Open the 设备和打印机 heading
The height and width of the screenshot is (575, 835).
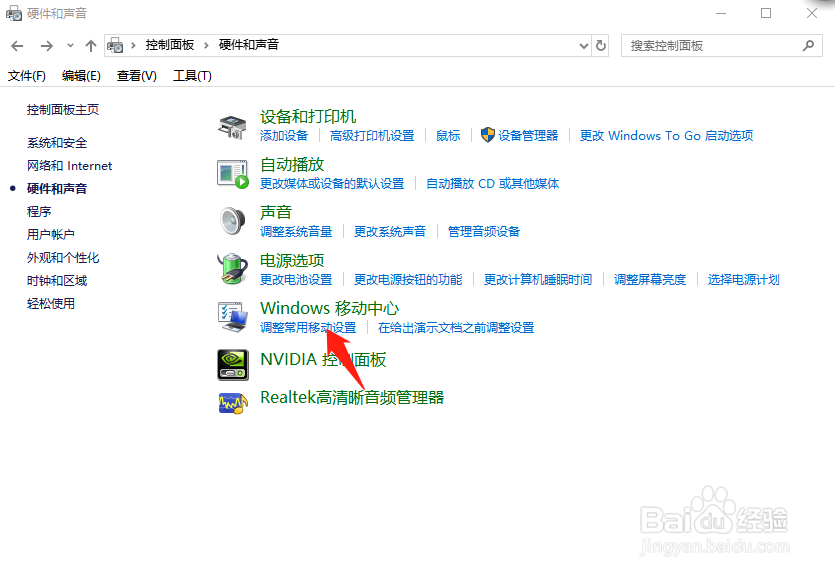(x=308, y=117)
